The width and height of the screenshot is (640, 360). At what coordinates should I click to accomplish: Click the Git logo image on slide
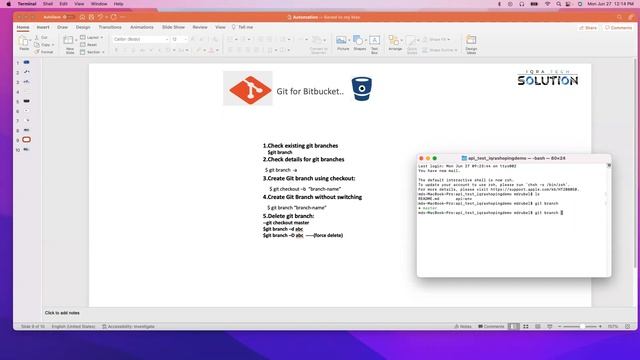(x=248, y=88)
